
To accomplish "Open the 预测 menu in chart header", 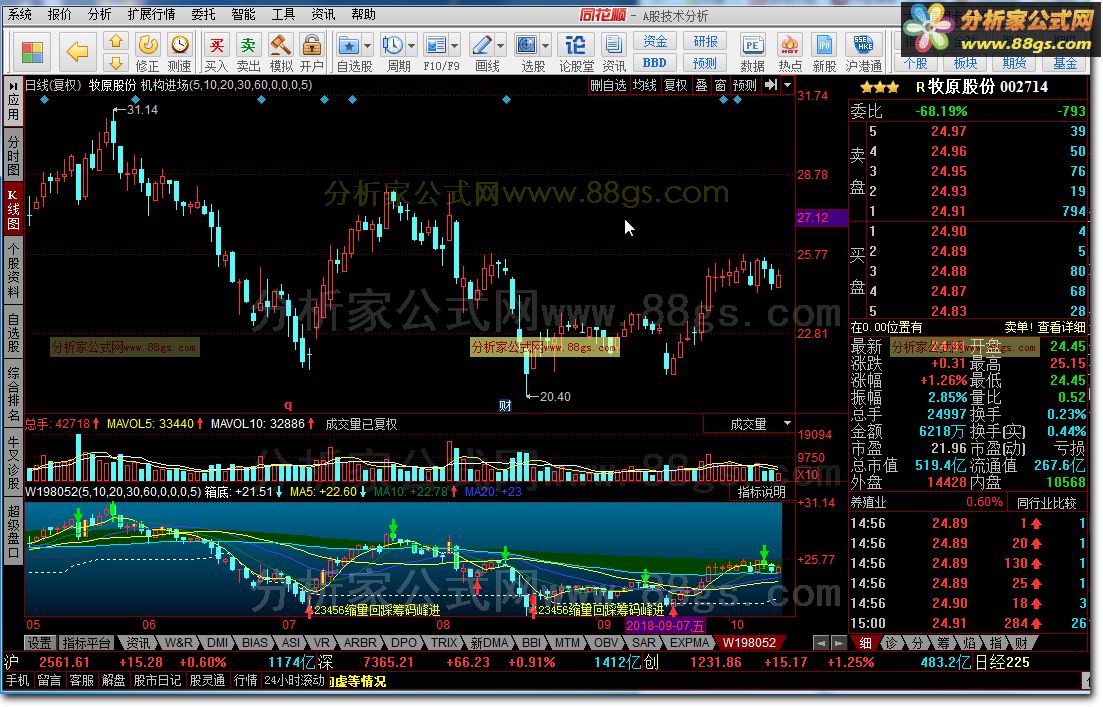I will tap(744, 85).
